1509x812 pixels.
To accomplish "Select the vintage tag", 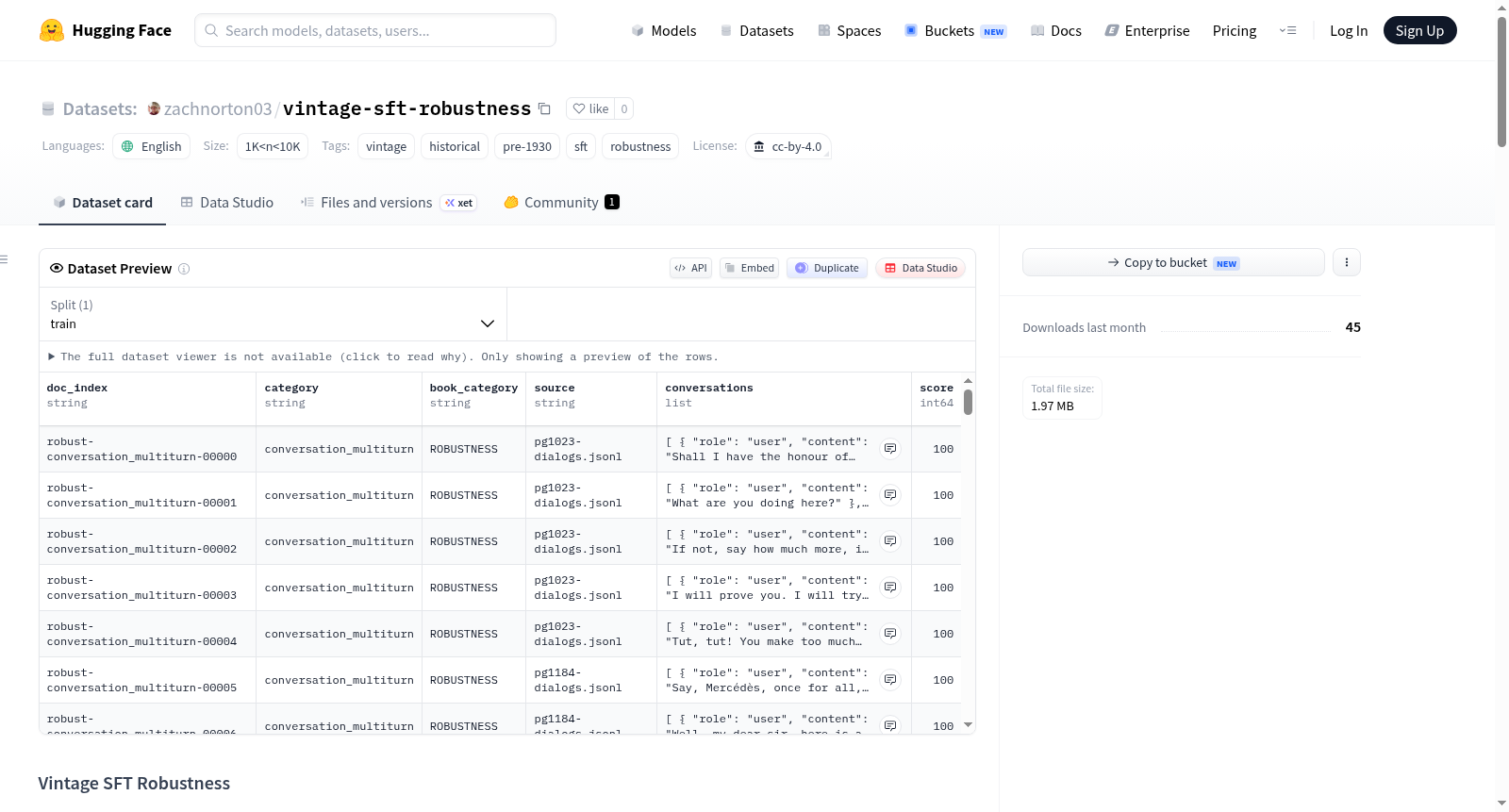I will click(387, 146).
